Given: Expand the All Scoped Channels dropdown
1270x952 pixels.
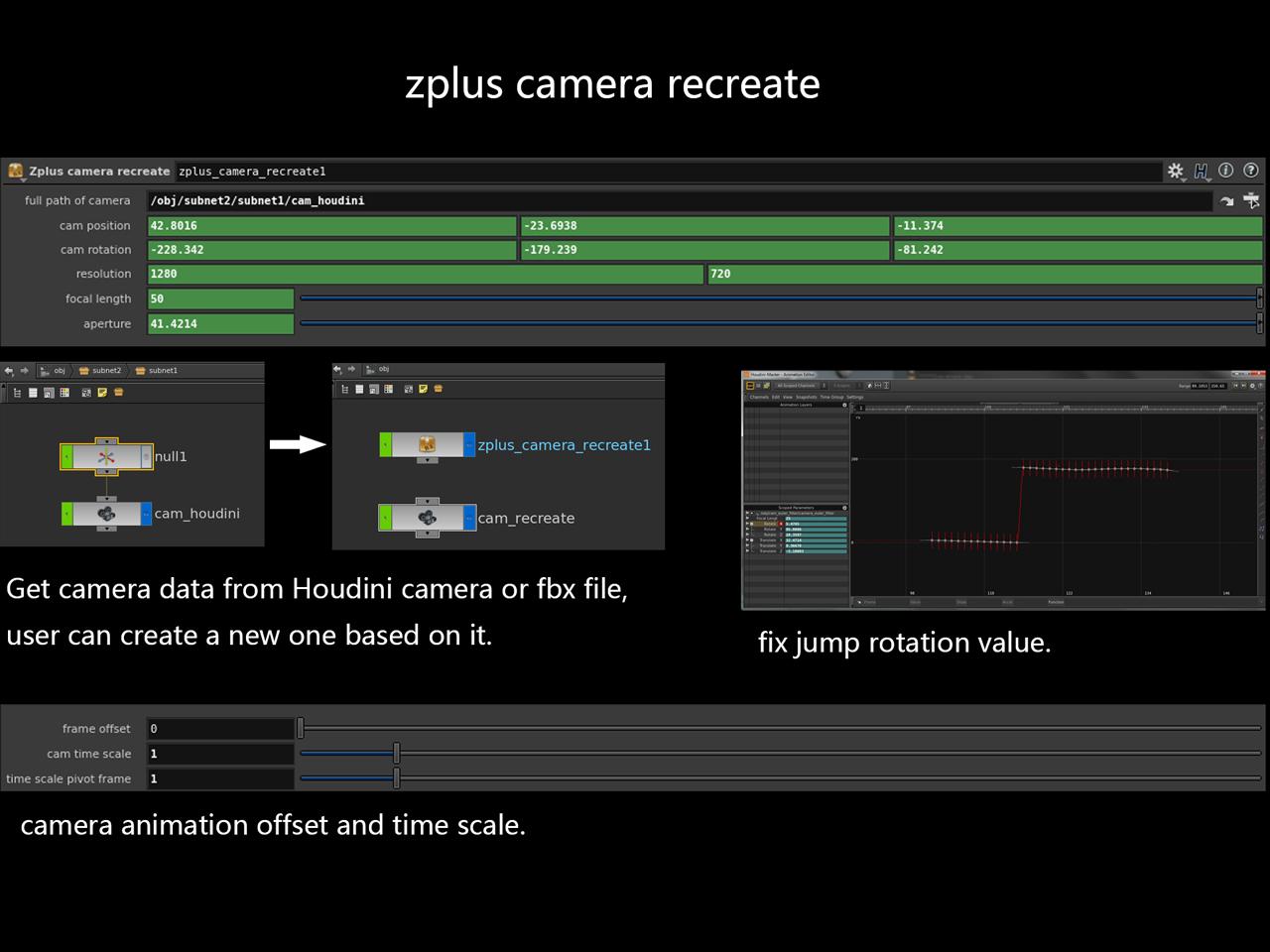Looking at the screenshot, I should pos(798,386).
